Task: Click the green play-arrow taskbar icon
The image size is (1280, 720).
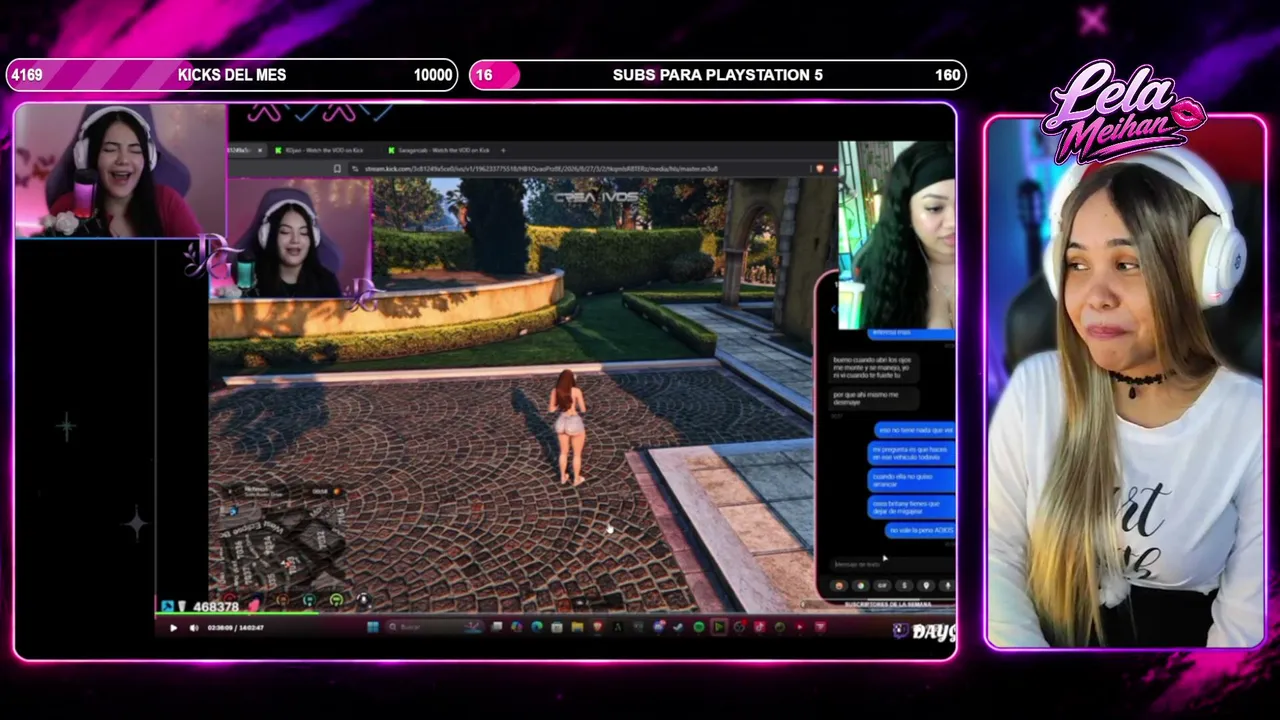Action: coord(718,627)
